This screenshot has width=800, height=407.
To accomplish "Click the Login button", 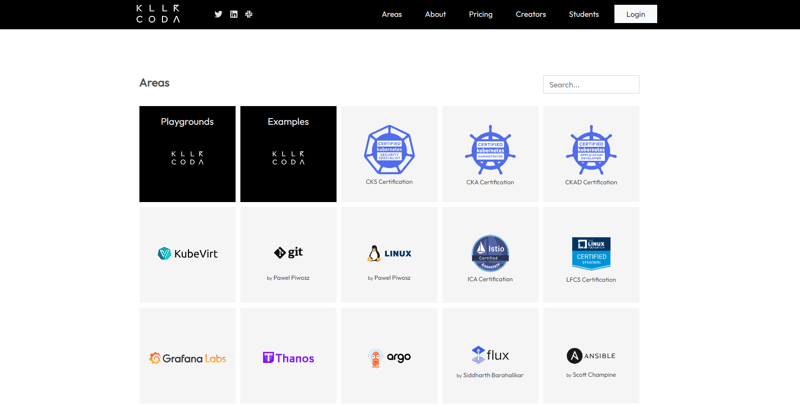I will pos(636,14).
